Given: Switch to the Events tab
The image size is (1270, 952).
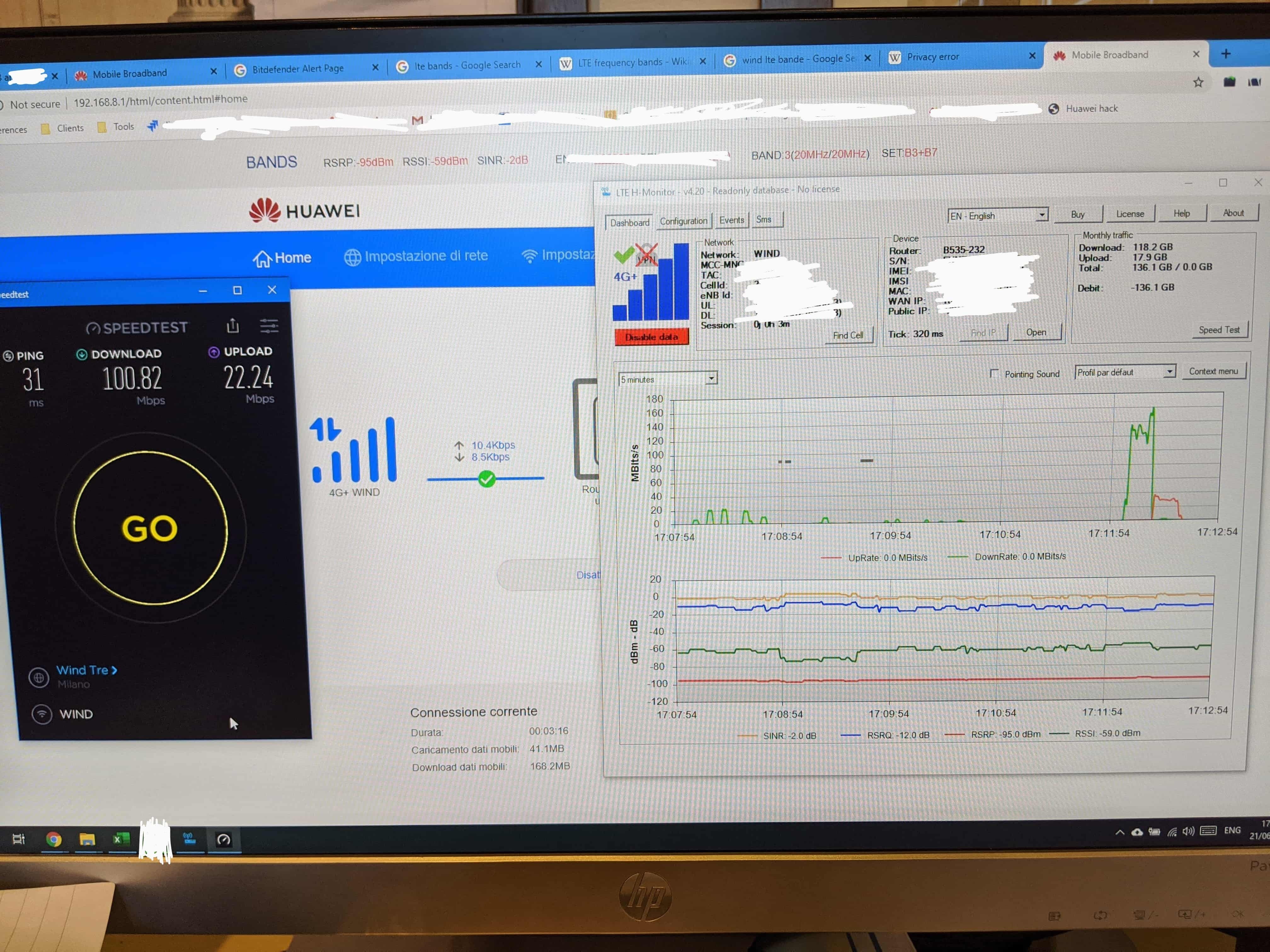Looking at the screenshot, I should coord(731,220).
